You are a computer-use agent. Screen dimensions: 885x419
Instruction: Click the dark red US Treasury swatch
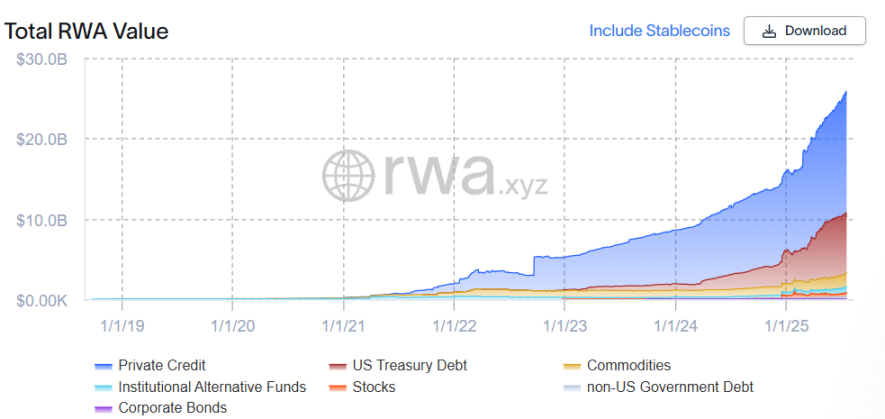point(338,366)
